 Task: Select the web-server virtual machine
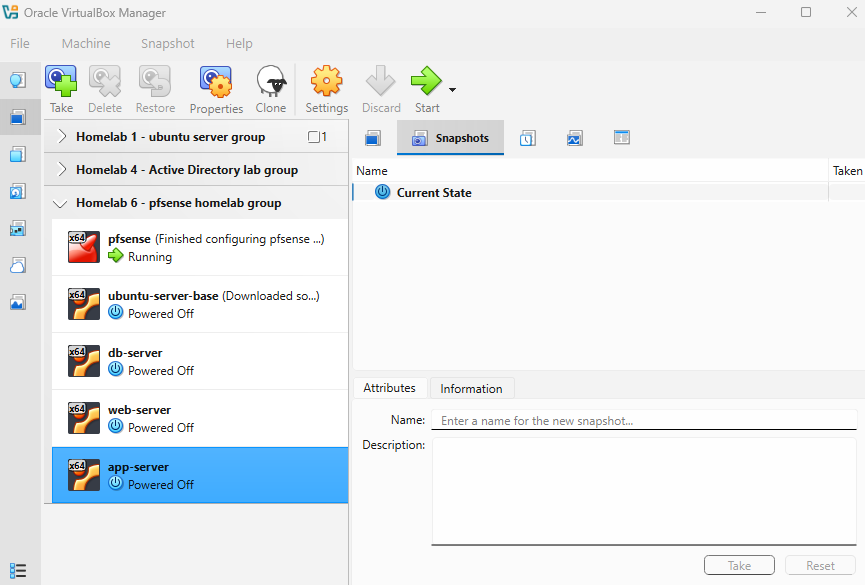point(200,418)
